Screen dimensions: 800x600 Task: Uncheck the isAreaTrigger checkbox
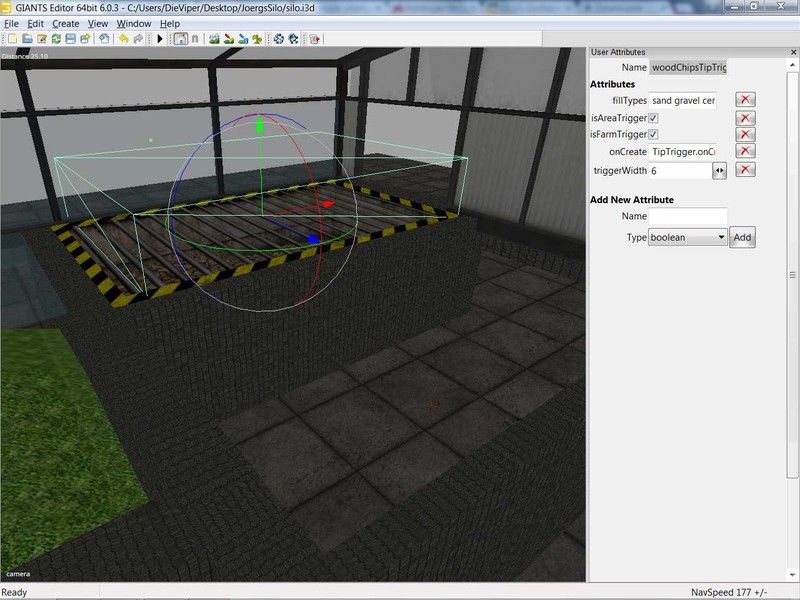click(x=653, y=118)
